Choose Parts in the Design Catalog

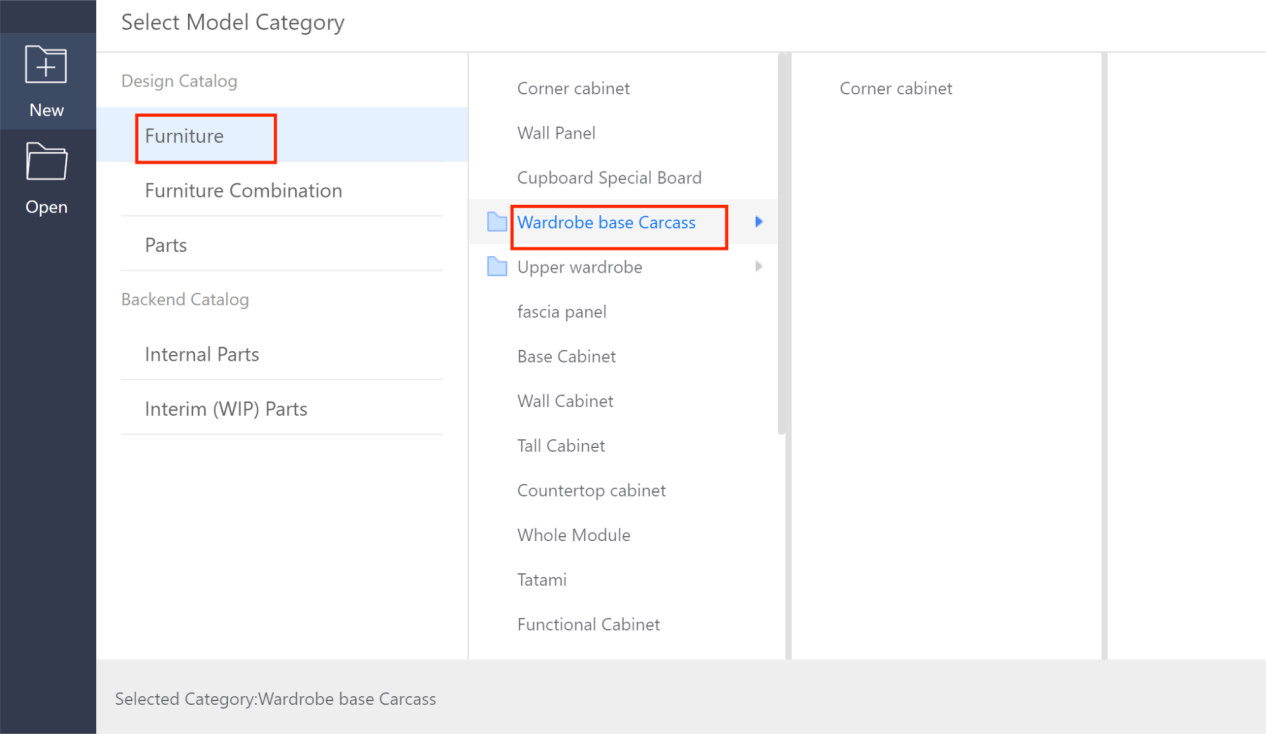(166, 245)
